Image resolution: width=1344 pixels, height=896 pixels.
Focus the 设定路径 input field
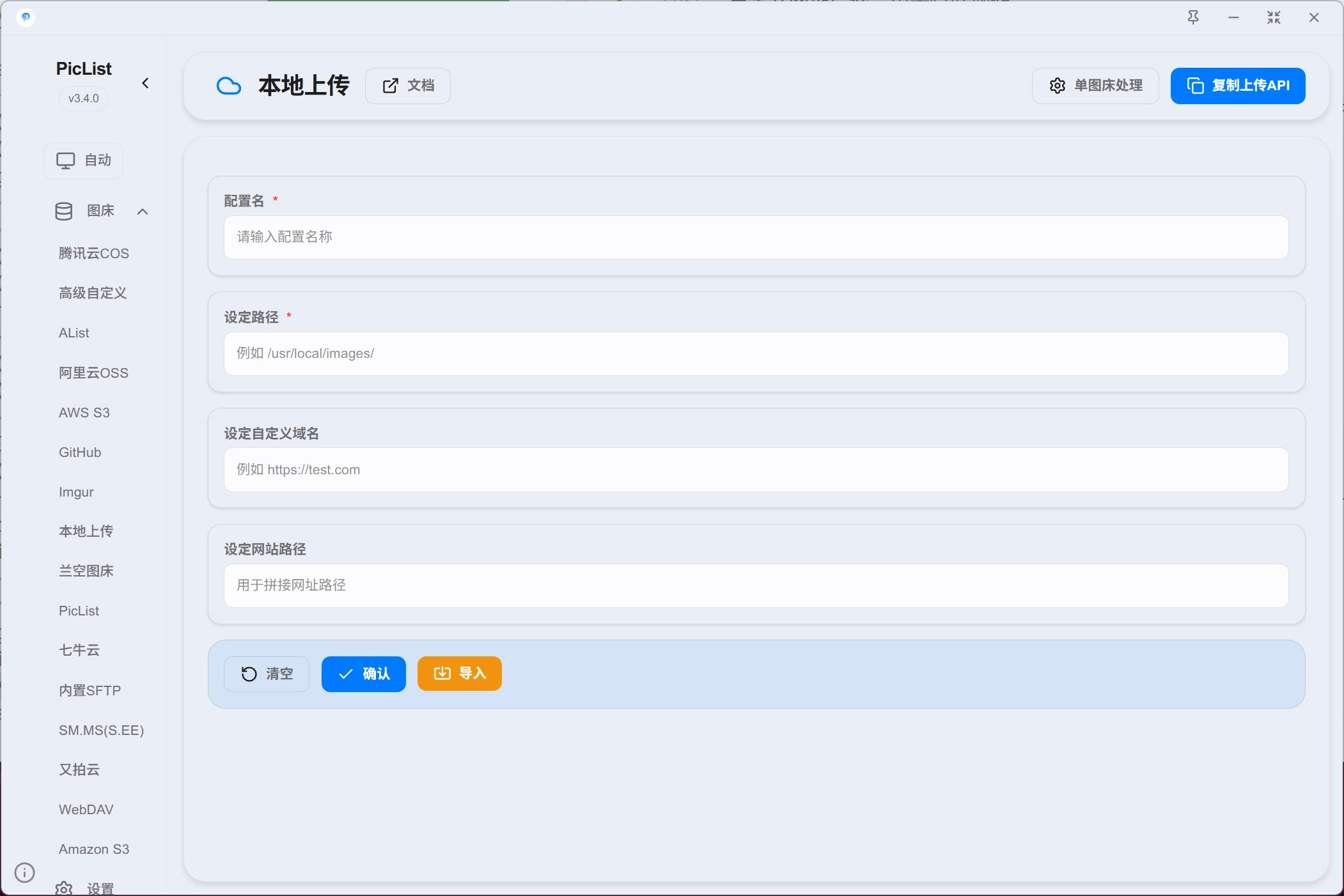point(756,353)
